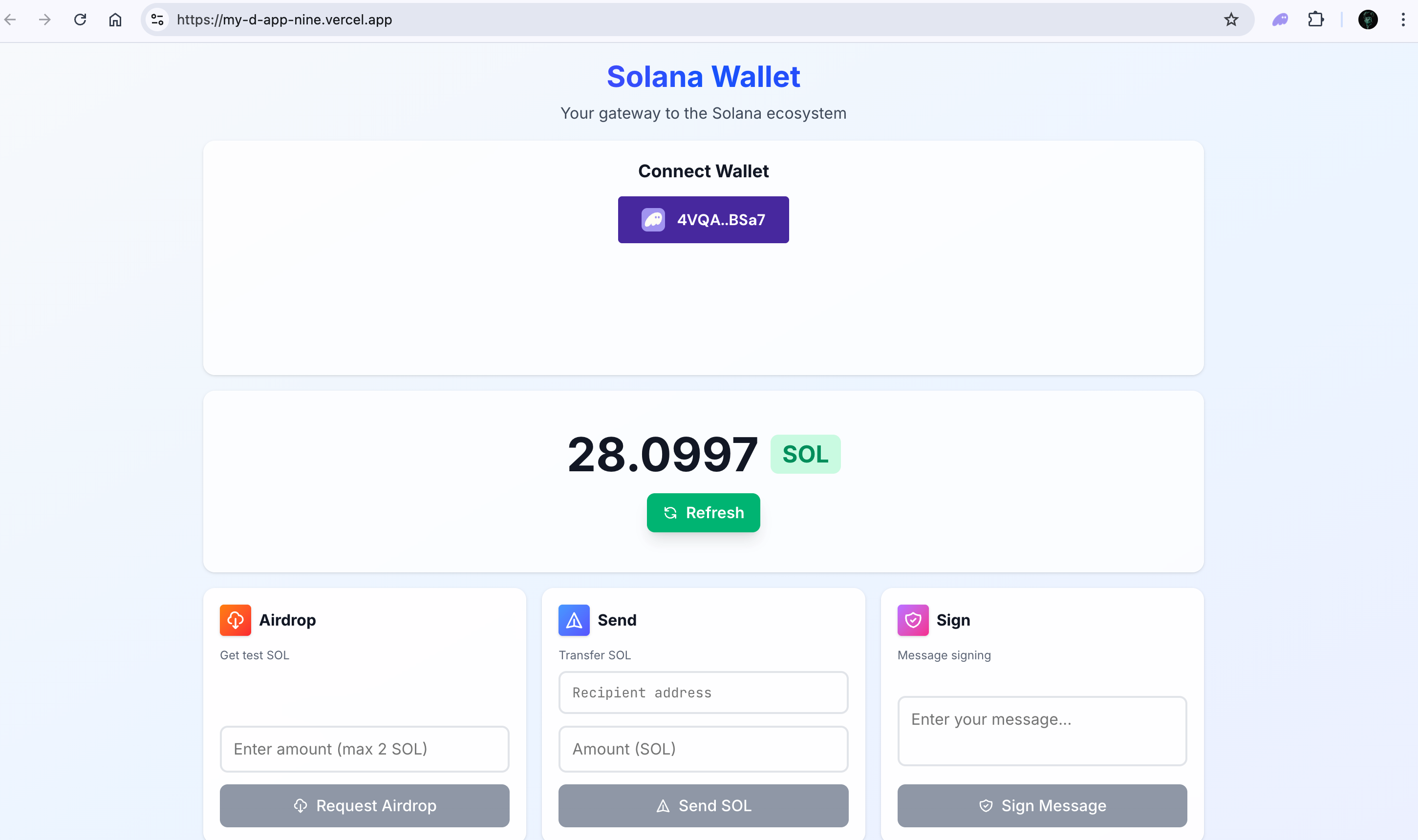
Task: Open the Chrome three-dot menu
Action: (x=1403, y=19)
